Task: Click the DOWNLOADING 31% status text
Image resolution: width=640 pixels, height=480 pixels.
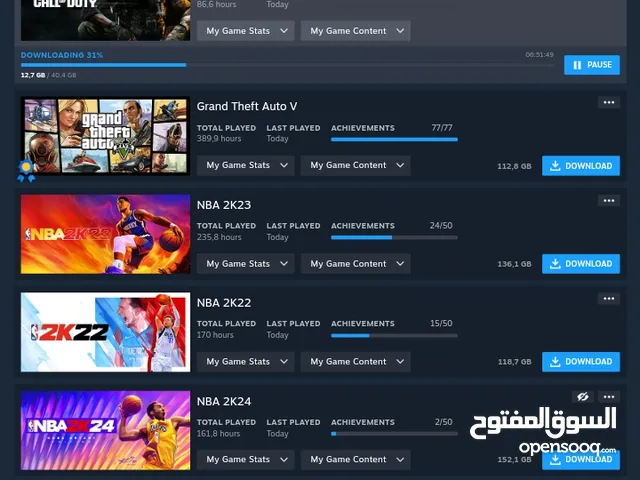Action: point(62,55)
